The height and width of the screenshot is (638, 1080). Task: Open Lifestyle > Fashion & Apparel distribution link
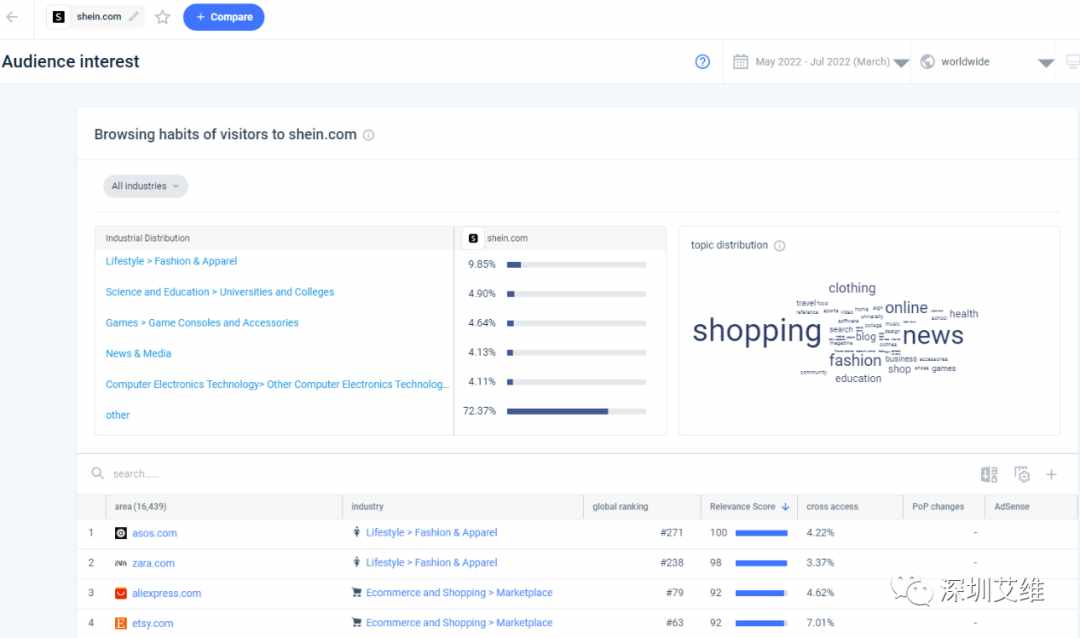click(x=171, y=261)
